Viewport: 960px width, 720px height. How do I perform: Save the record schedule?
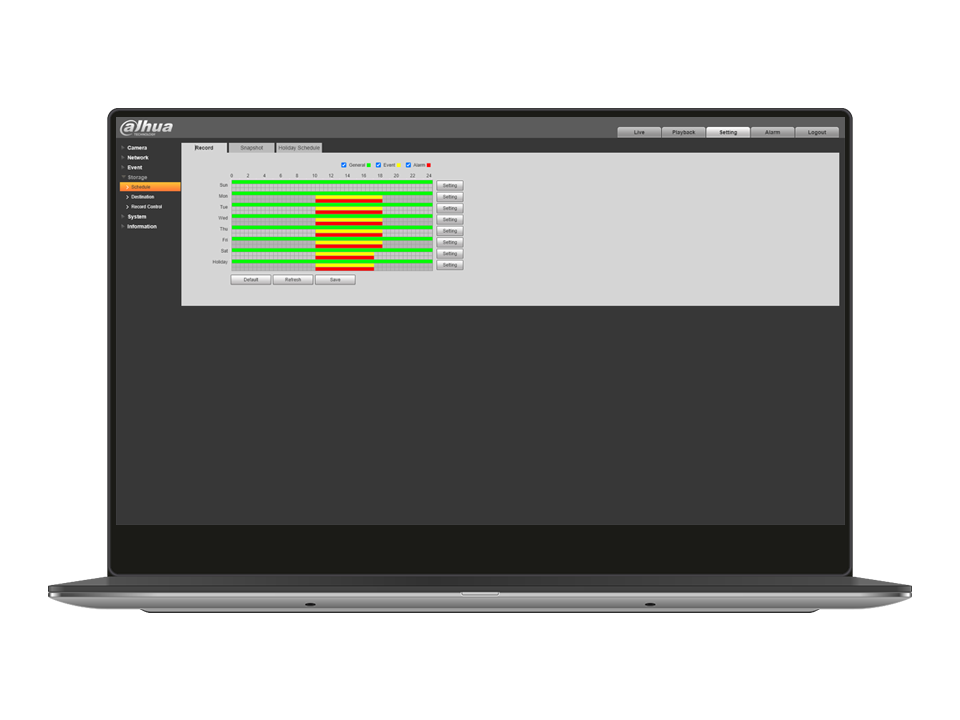point(336,280)
